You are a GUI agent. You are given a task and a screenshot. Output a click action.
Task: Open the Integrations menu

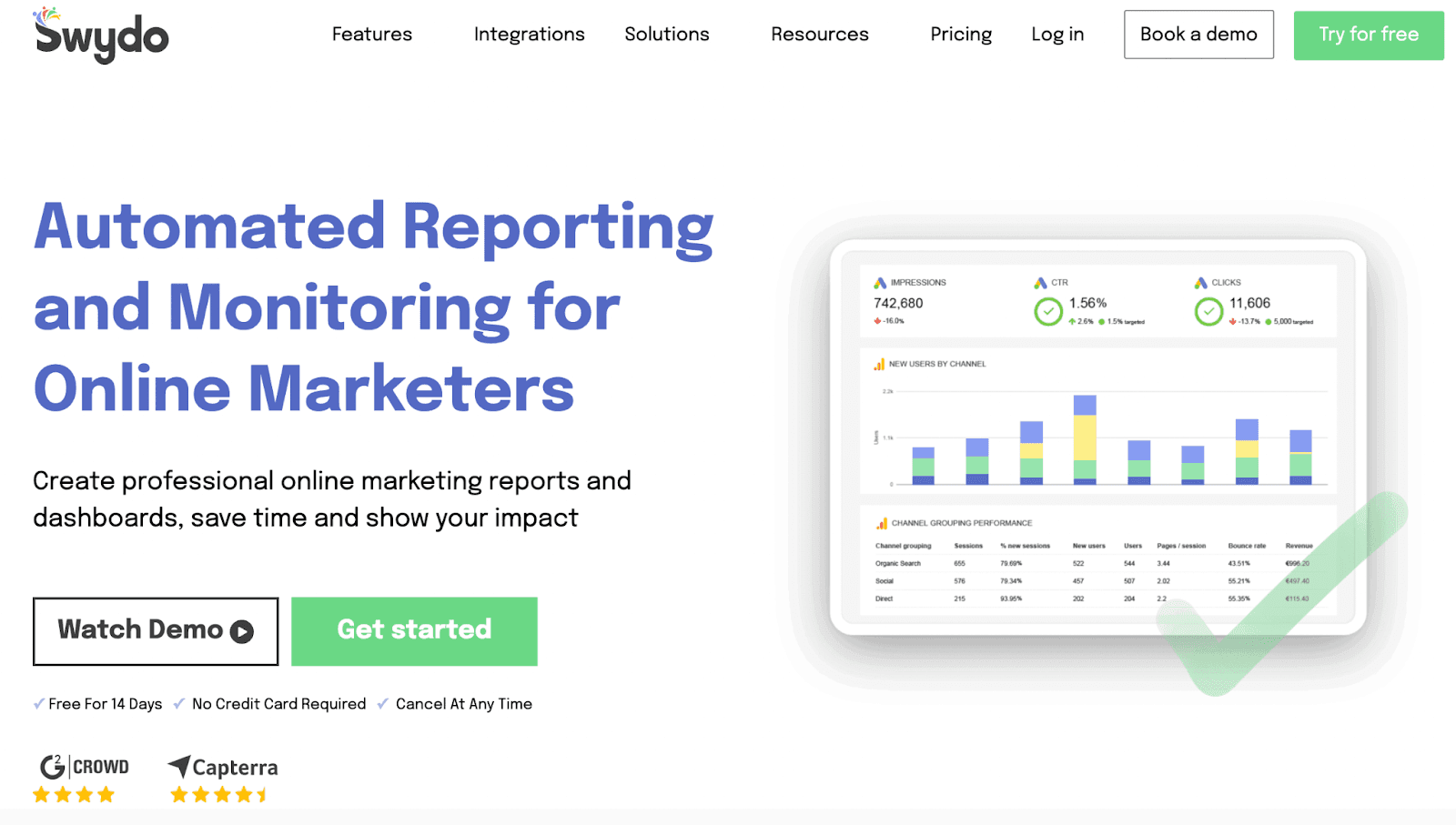(530, 35)
